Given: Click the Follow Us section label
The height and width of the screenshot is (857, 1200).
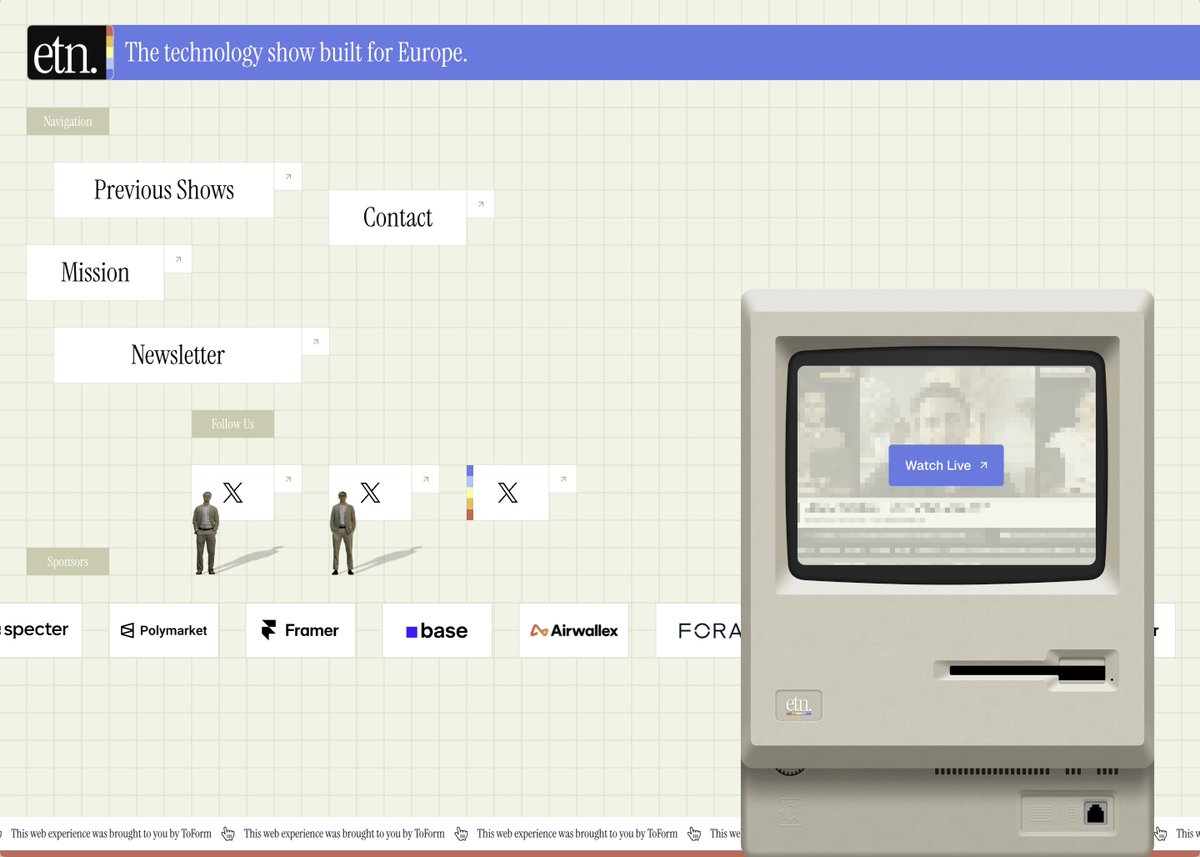Looking at the screenshot, I should coord(233,424).
